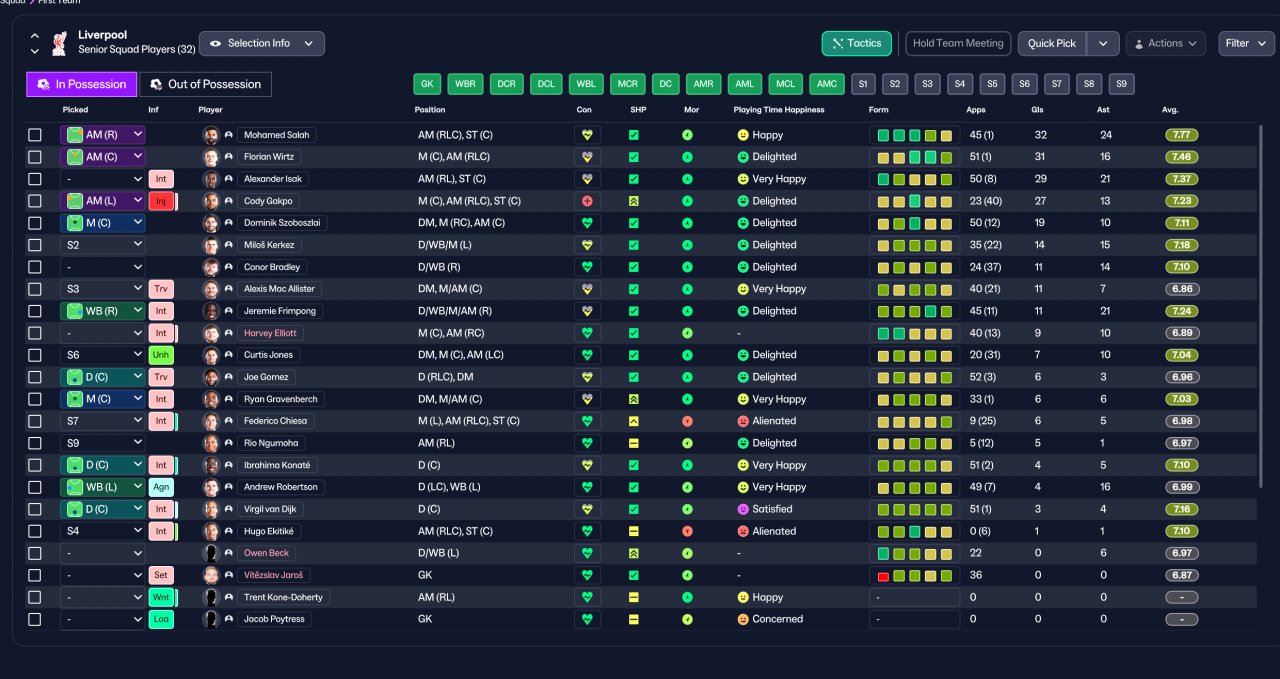Tick the checkbox for Florian Wirtz
The height and width of the screenshot is (679, 1280).
35,157
